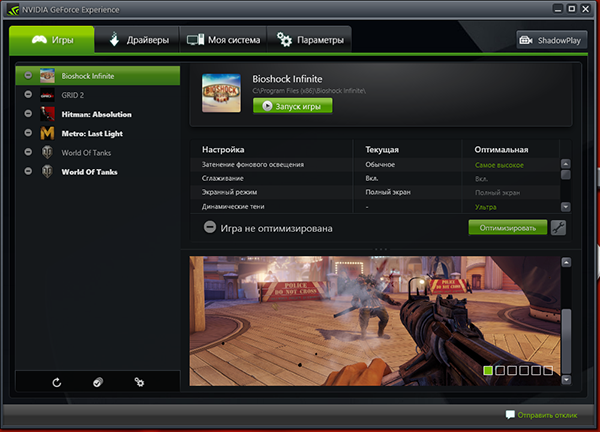Screen dimensions: 600x432
Task: Click the Затенение фонового освещения row
Action: click(375, 165)
